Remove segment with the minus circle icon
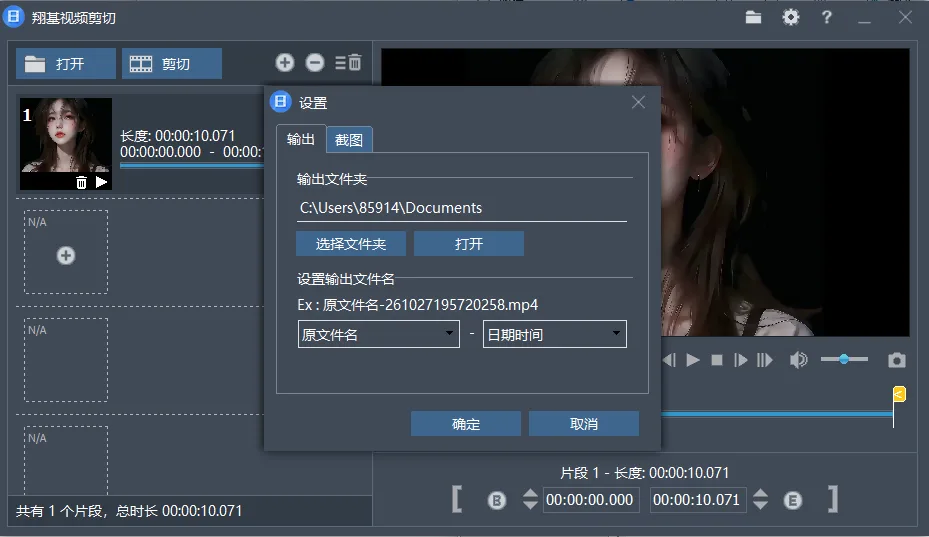The image size is (929, 537). point(315,62)
